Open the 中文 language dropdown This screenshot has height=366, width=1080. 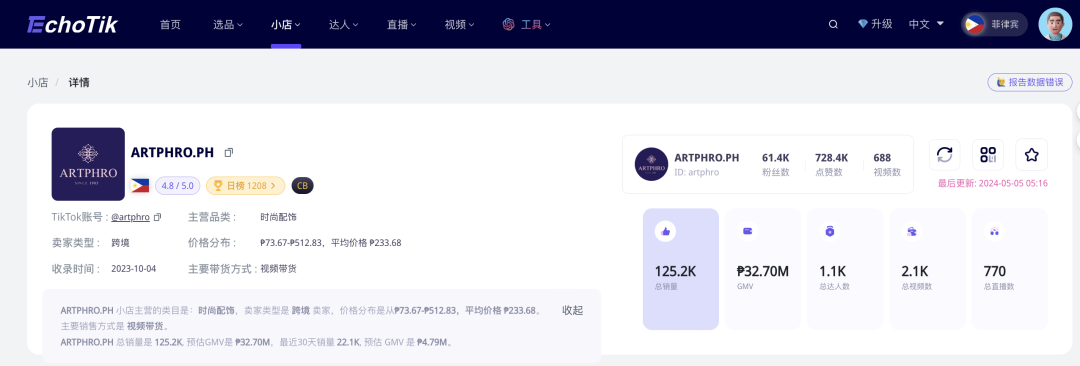[x=926, y=24]
